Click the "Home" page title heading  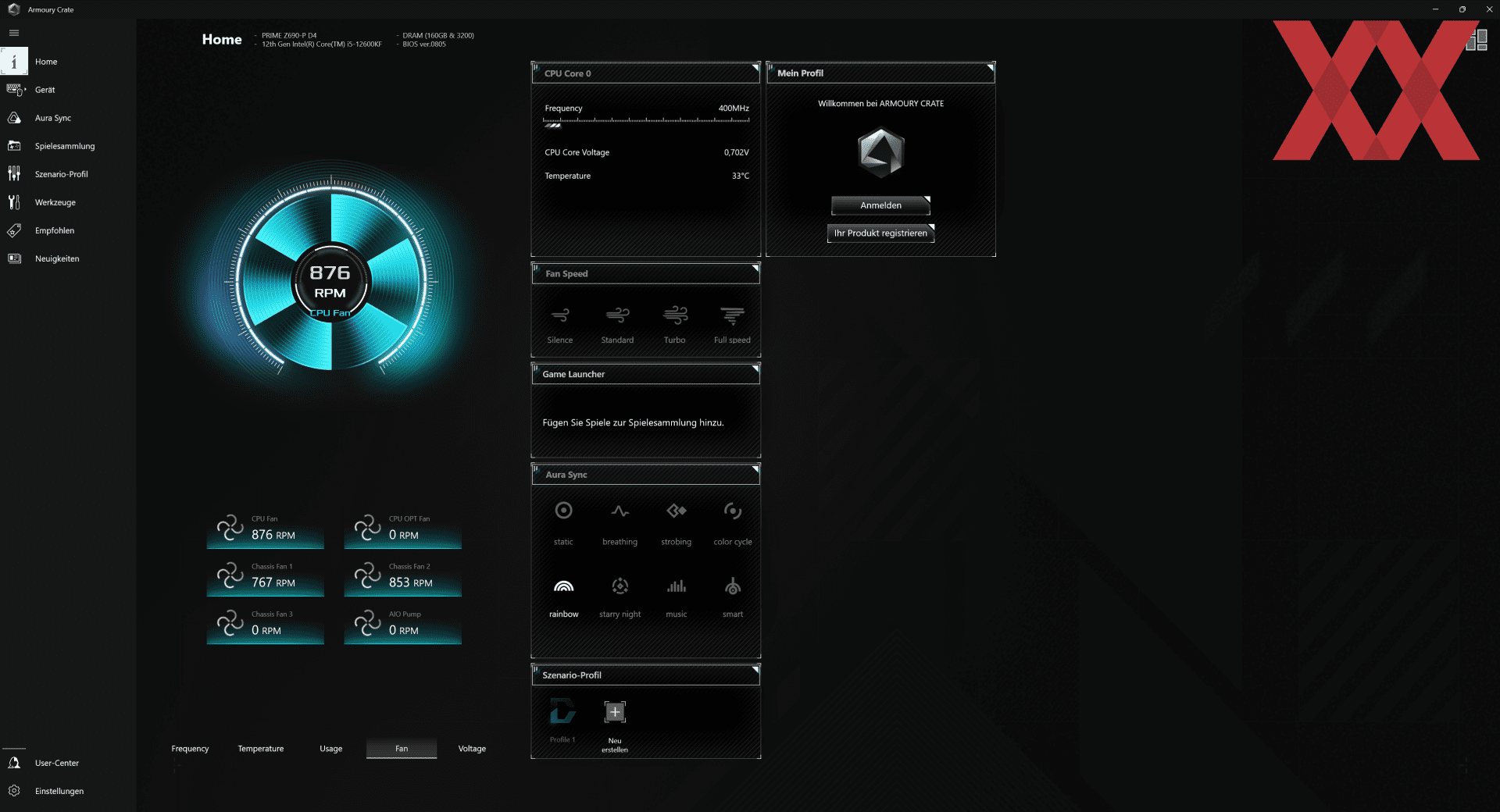point(222,39)
